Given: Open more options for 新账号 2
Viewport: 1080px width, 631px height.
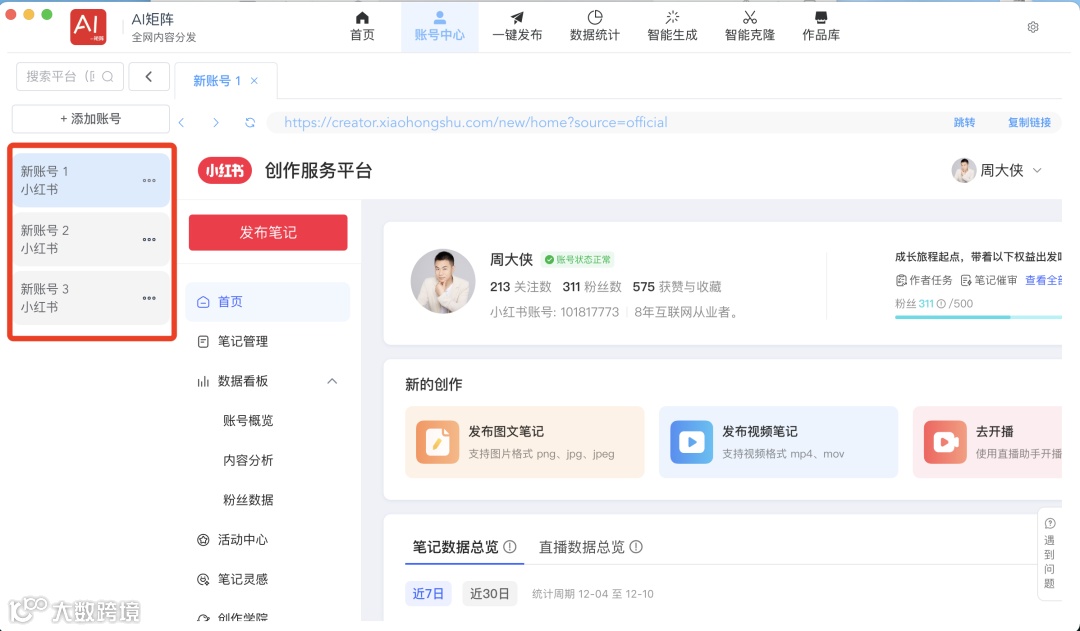Looking at the screenshot, I should click(x=149, y=240).
